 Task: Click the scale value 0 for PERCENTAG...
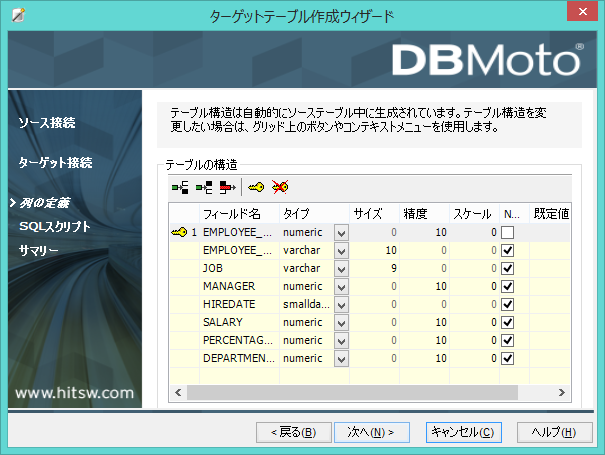pos(475,340)
